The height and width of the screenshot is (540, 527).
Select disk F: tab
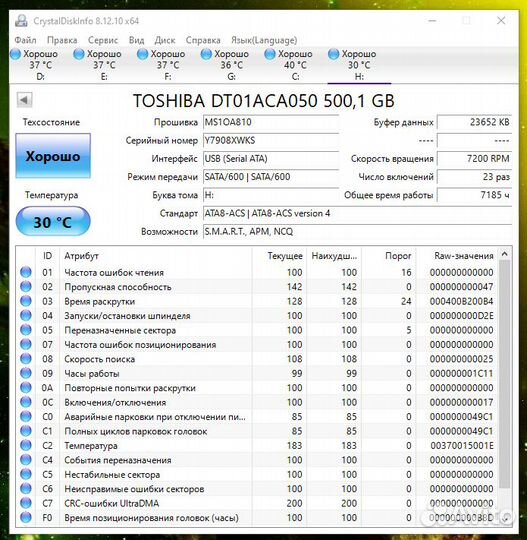tap(168, 65)
